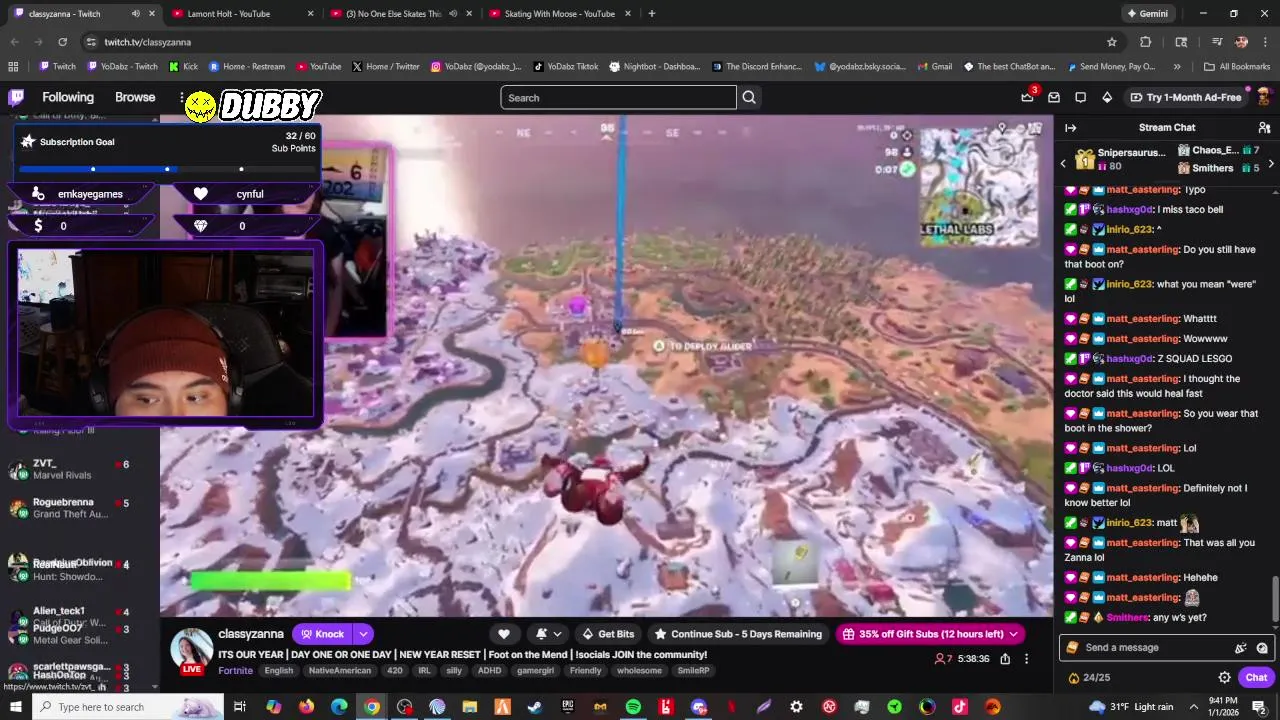The height and width of the screenshot is (720, 1280).
Task: Mute the classyzanna Twitch tab audio
Action: point(135,14)
